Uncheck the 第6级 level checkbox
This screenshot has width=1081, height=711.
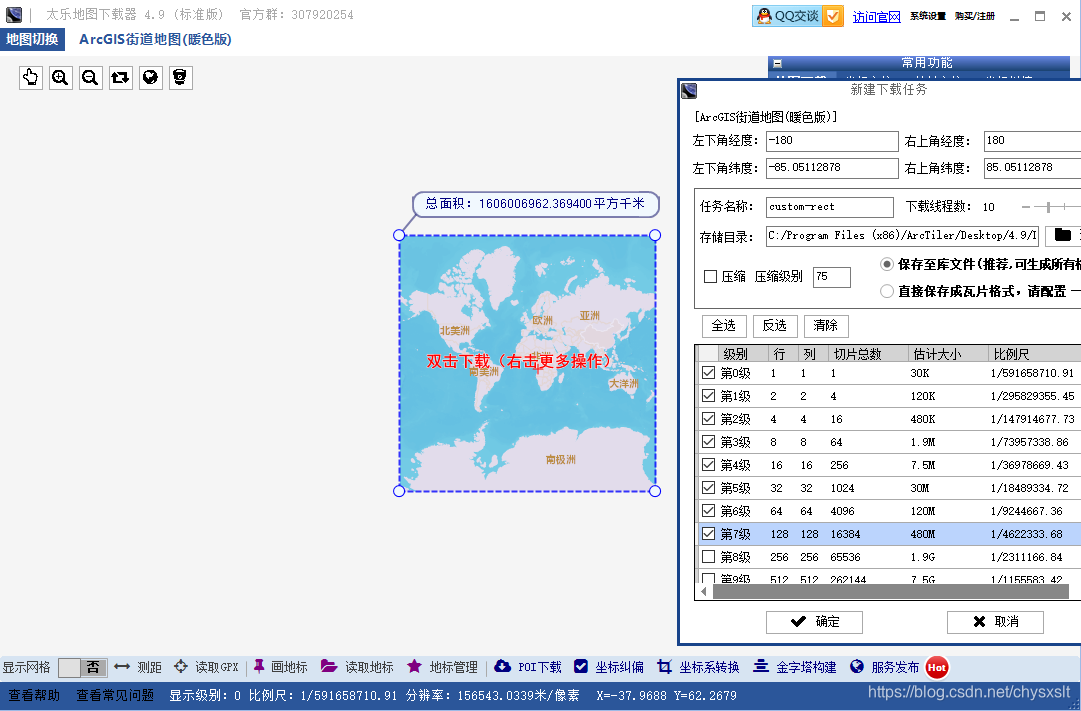pos(708,510)
